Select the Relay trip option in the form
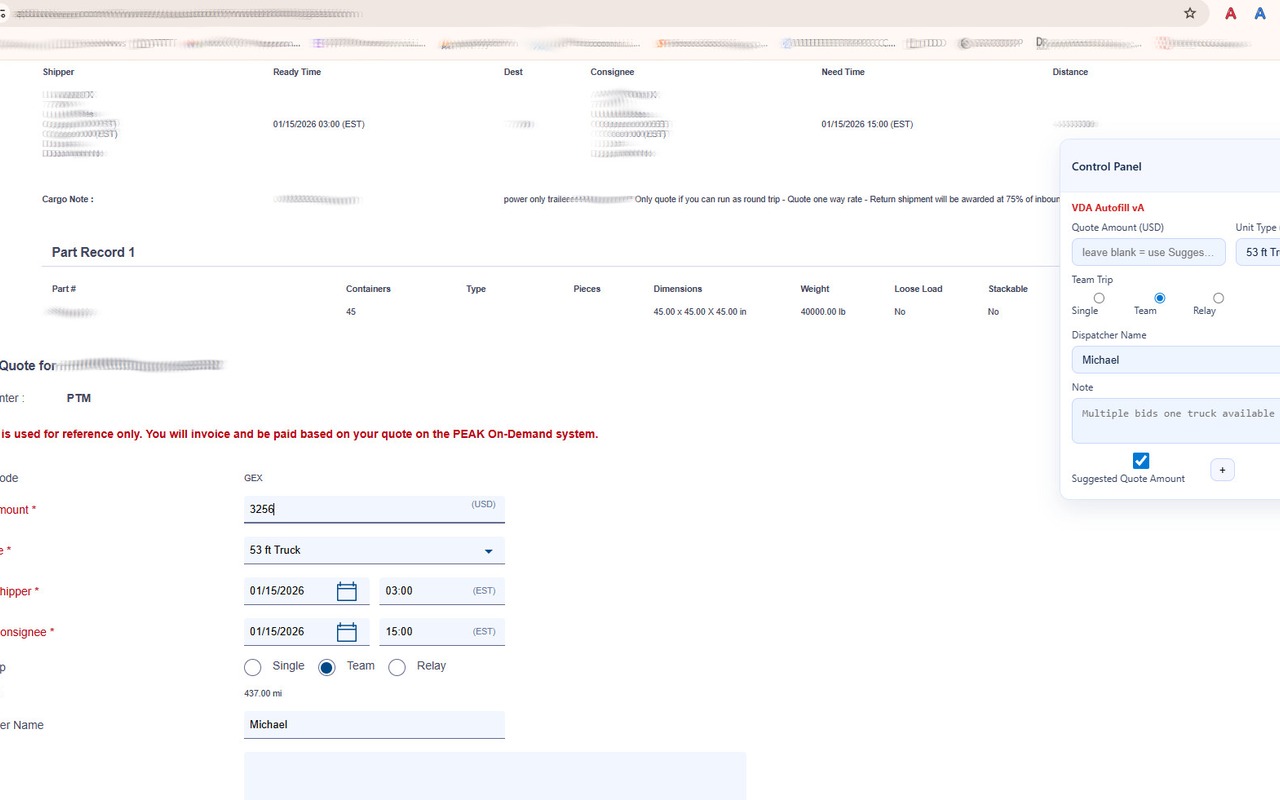The width and height of the screenshot is (1280, 800). click(397, 666)
